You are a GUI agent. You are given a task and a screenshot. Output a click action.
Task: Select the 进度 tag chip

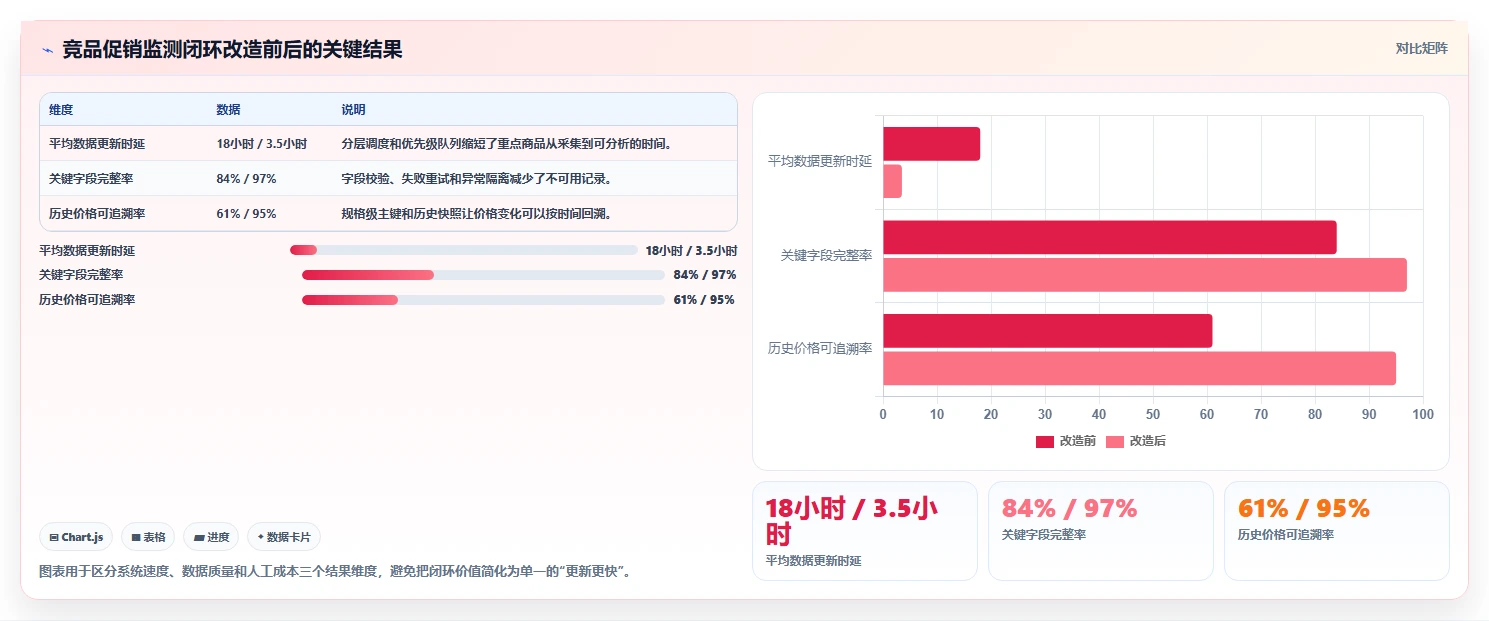click(211, 537)
